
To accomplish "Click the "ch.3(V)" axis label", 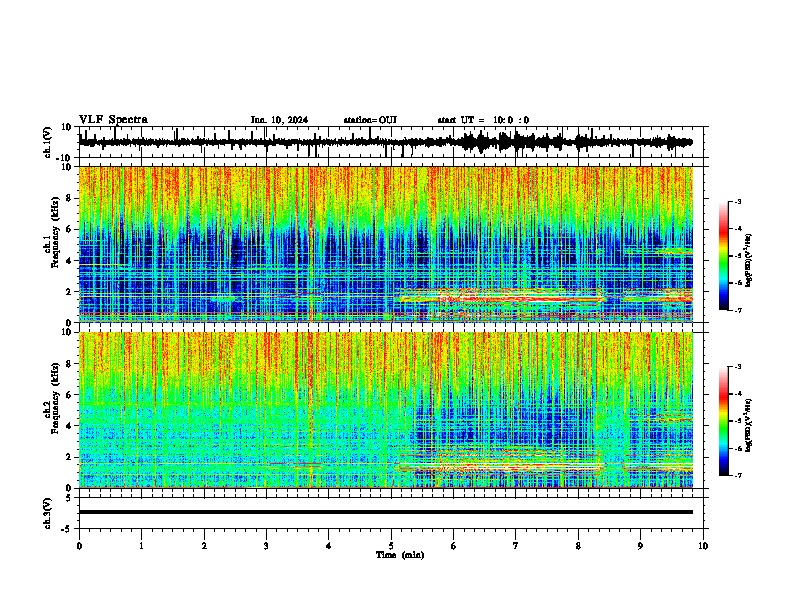I will [47, 514].
